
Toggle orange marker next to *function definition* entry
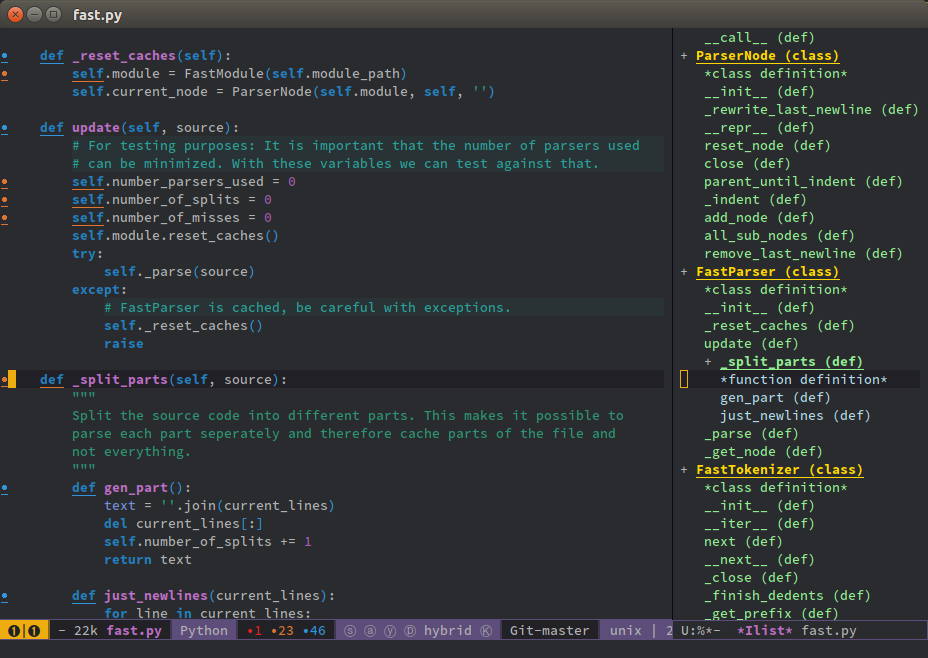click(x=684, y=379)
